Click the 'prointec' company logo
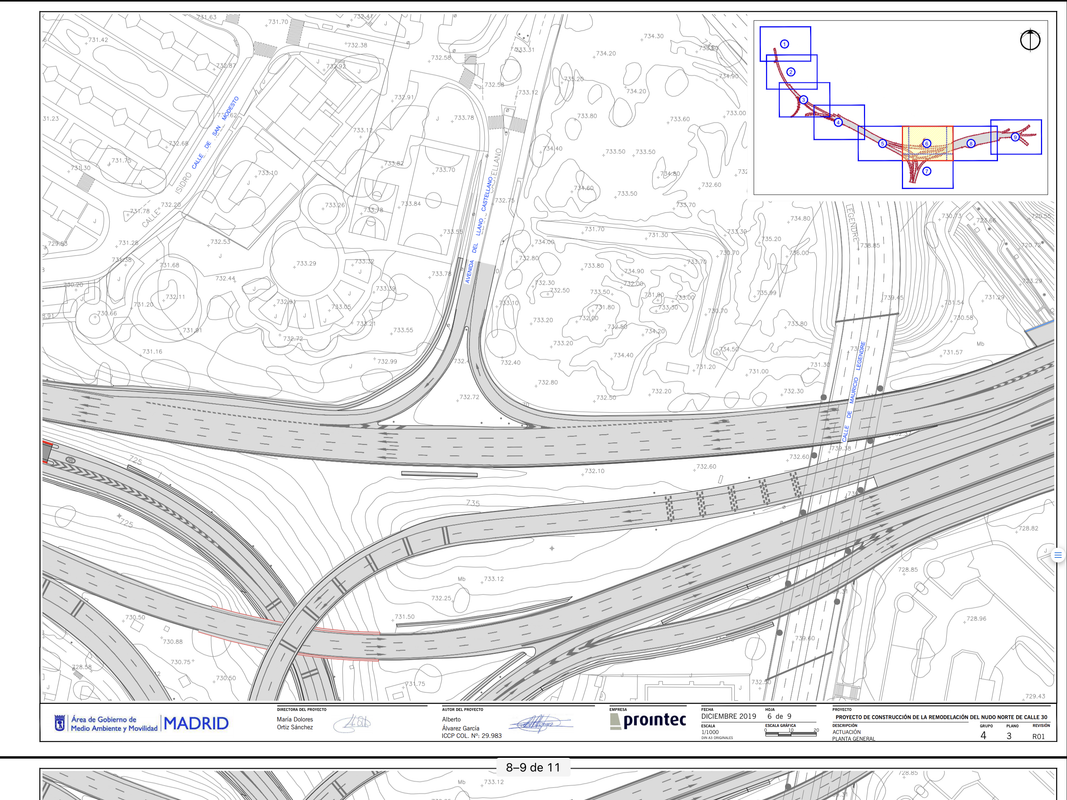The height and width of the screenshot is (800, 1067). (648, 720)
